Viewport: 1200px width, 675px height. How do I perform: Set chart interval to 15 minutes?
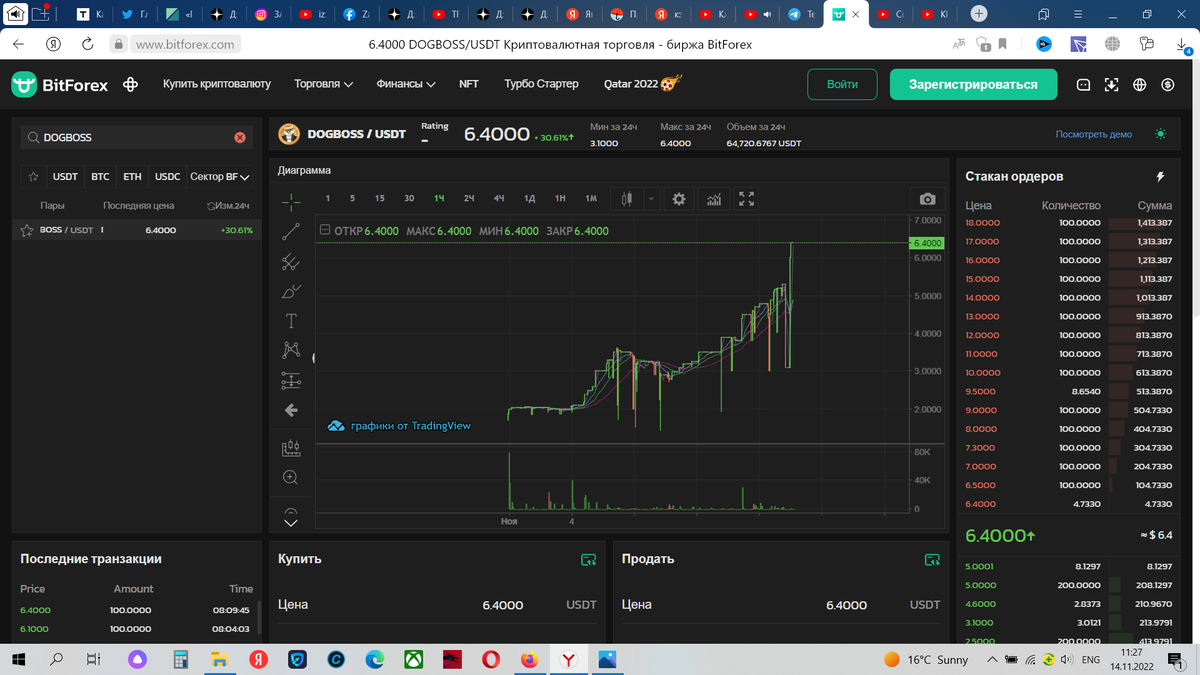tap(380, 199)
